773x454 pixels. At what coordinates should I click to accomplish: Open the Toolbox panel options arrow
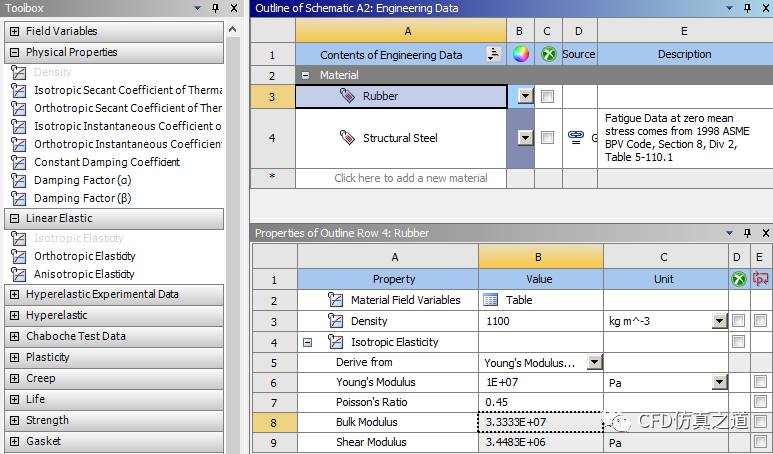point(198,8)
